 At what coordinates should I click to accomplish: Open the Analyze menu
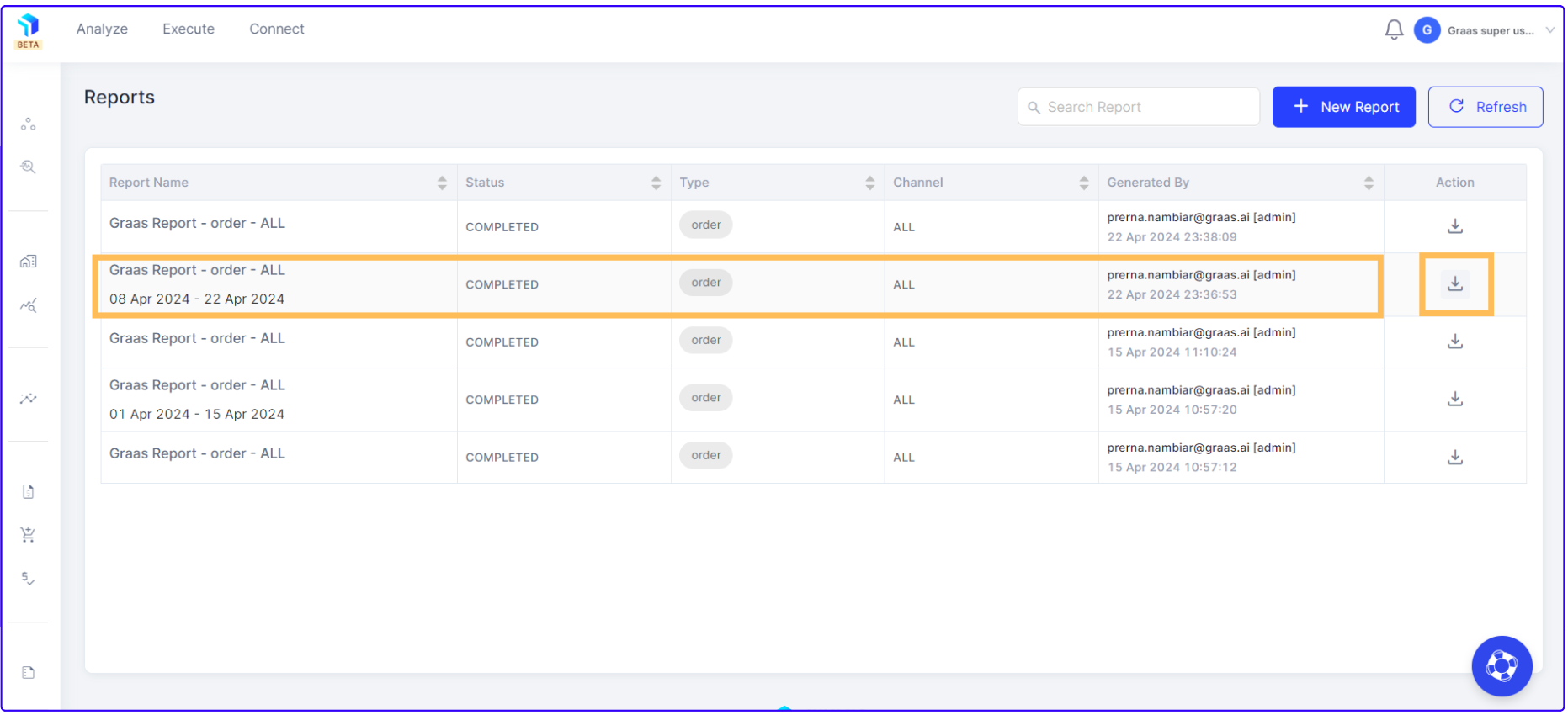[102, 29]
